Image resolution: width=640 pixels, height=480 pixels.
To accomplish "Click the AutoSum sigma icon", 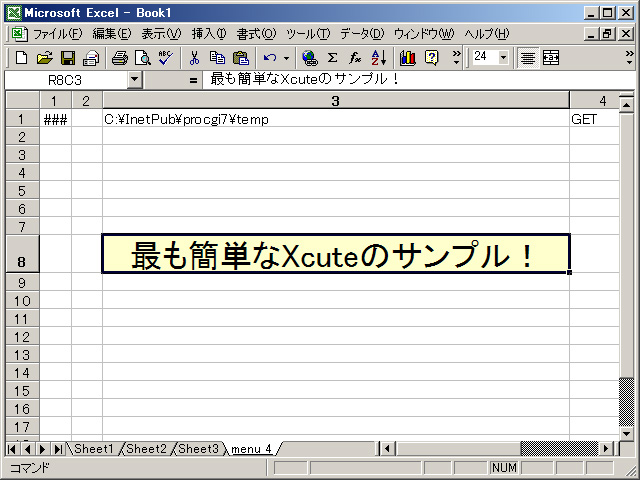I will (x=333, y=58).
